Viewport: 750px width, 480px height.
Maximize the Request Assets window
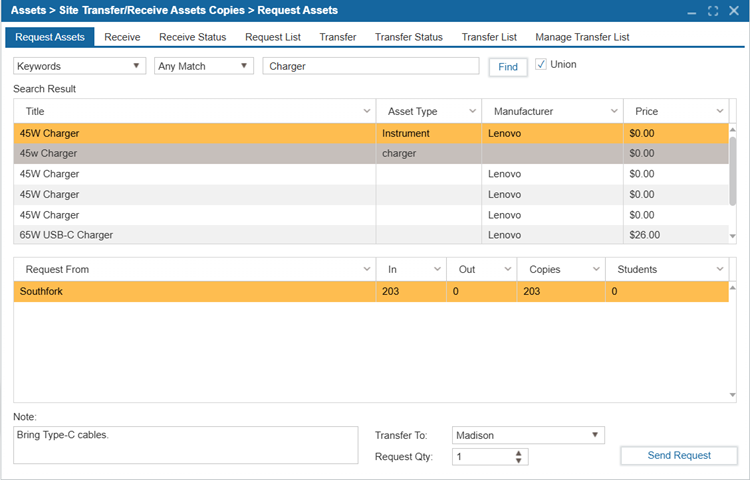(713, 11)
